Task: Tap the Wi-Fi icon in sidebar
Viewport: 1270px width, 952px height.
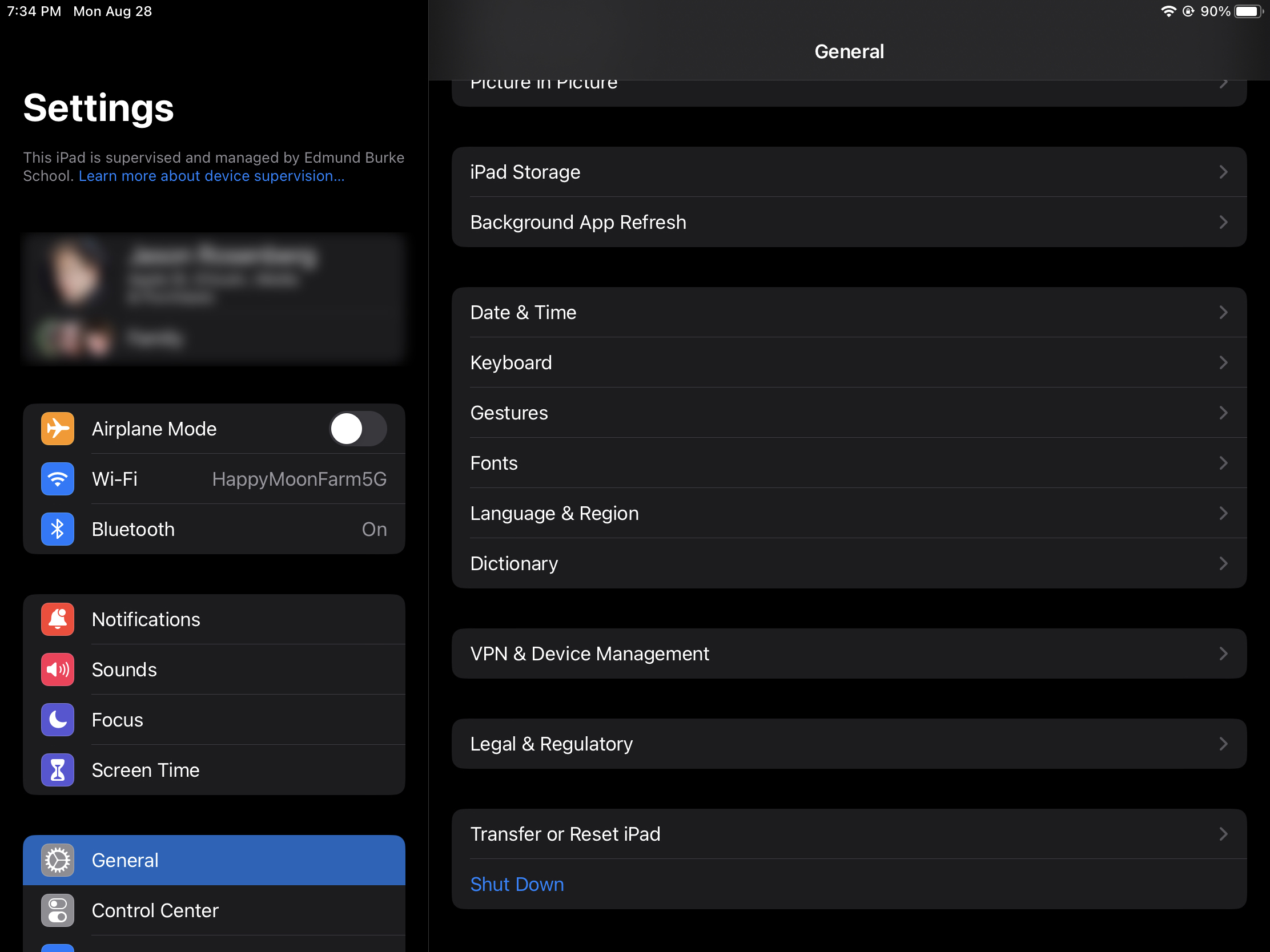Action: tap(58, 479)
